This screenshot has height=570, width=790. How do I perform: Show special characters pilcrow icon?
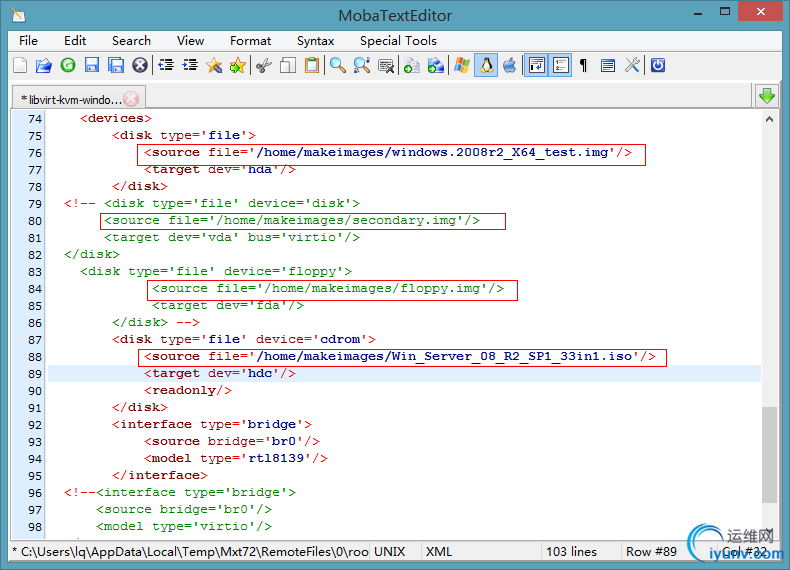pyautogui.click(x=583, y=66)
